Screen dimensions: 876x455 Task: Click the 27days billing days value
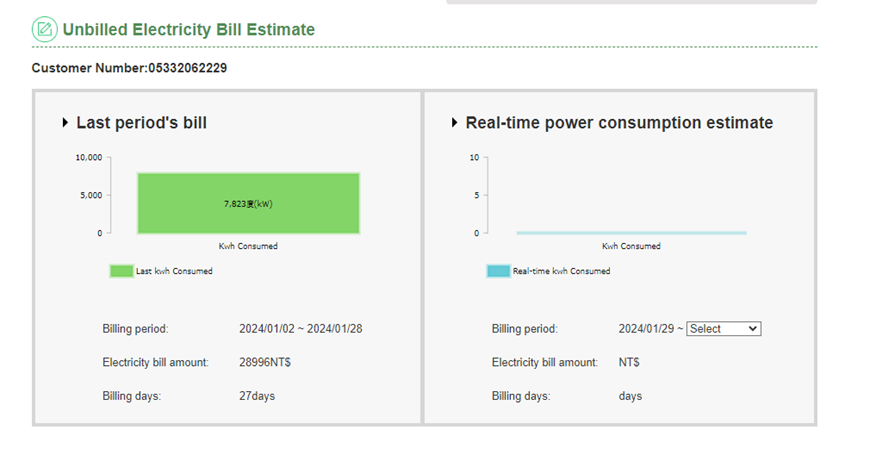pos(257,396)
